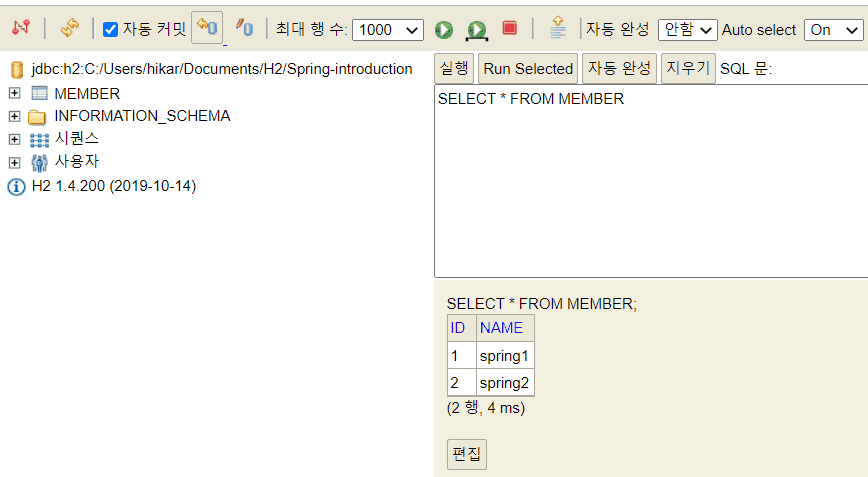Open the Auto select On dropdown
This screenshot has height=477, width=868.
pyautogui.click(x=833, y=30)
